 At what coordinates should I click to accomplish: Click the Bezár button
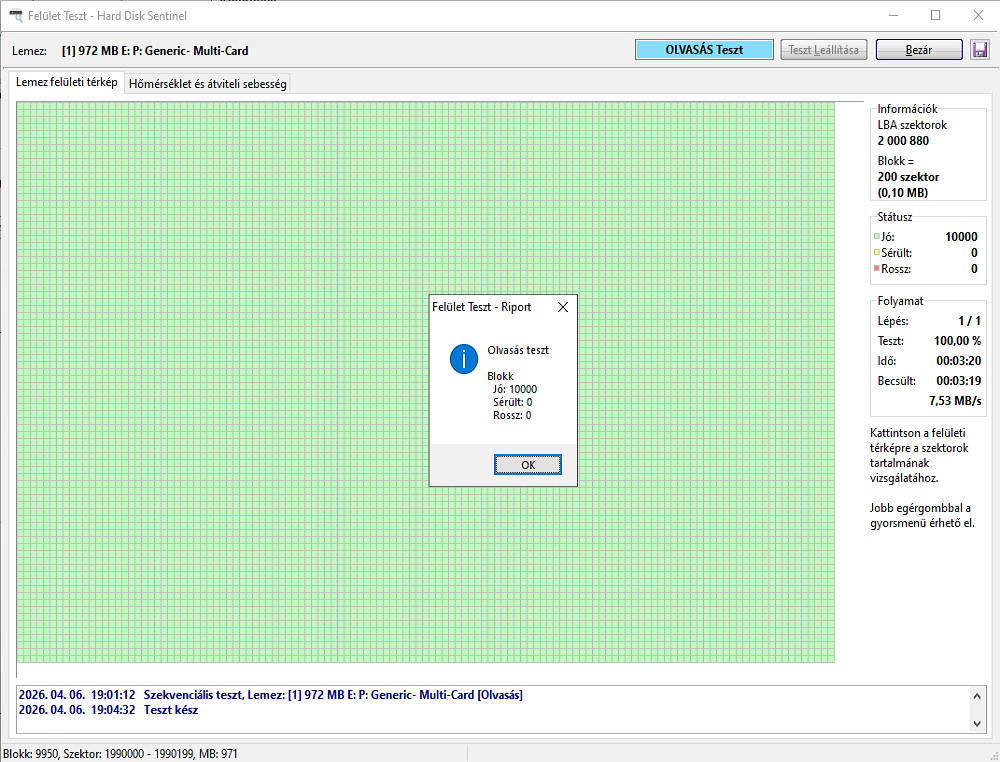coord(919,50)
